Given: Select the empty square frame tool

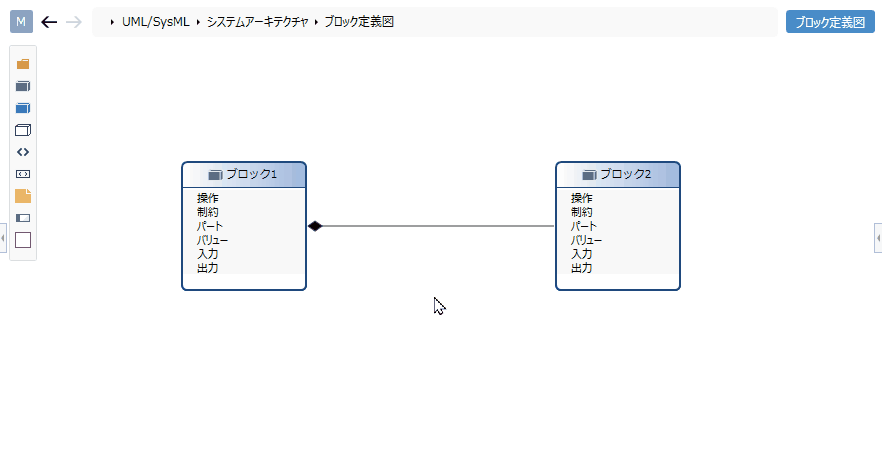Looking at the screenshot, I should (23, 240).
